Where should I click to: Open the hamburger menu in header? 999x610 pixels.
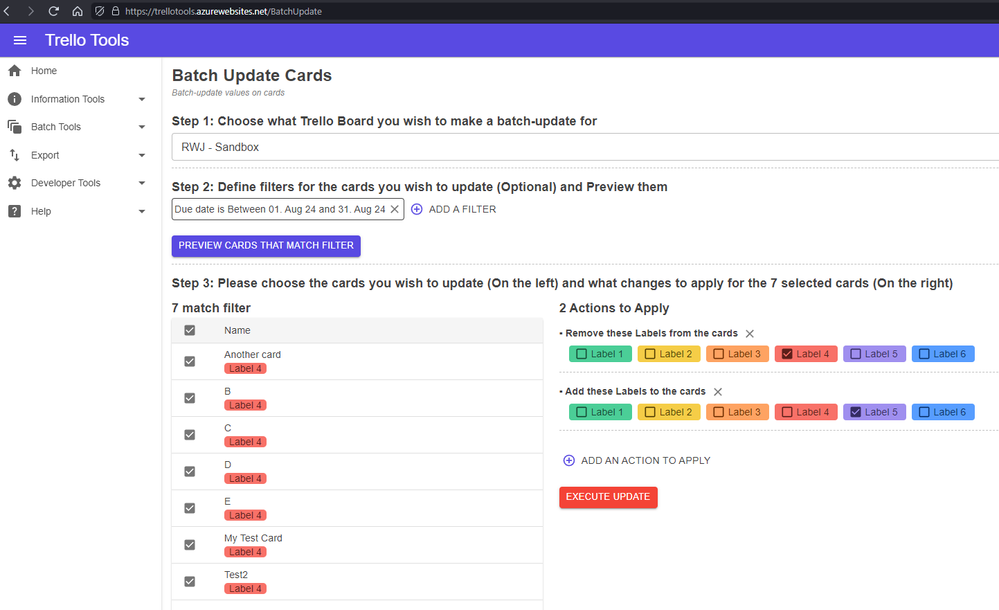[20, 40]
